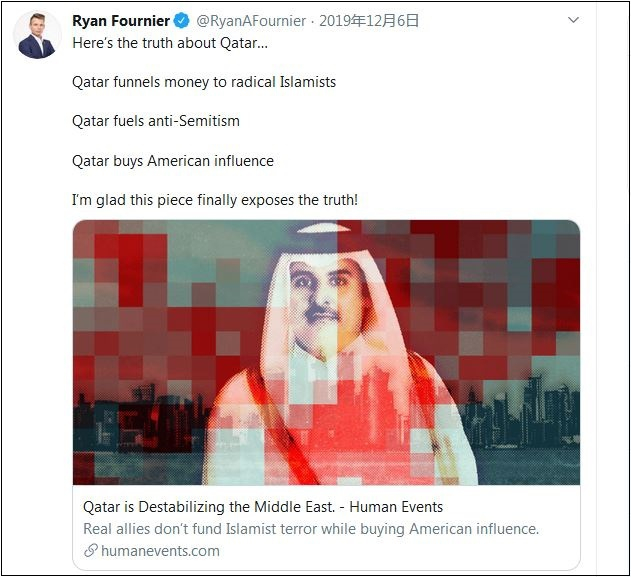Click the line "Qatar buys American influence"
The height and width of the screenshot is (577, 631).
point(173,160)
